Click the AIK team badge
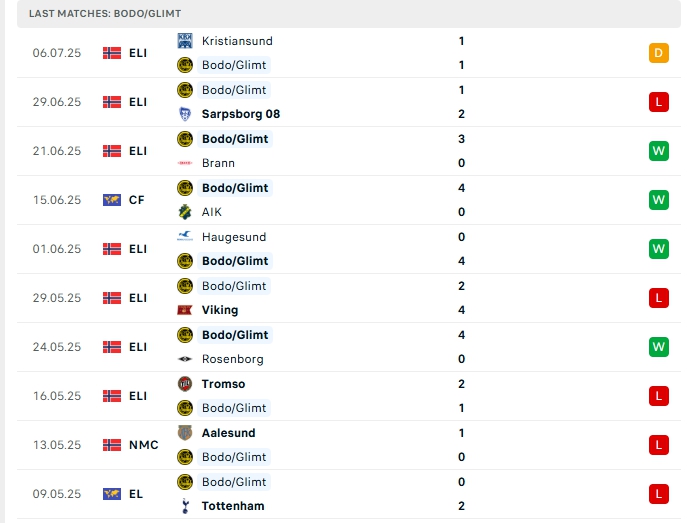Viewport: 692px width, 523px height. [185, 212]
